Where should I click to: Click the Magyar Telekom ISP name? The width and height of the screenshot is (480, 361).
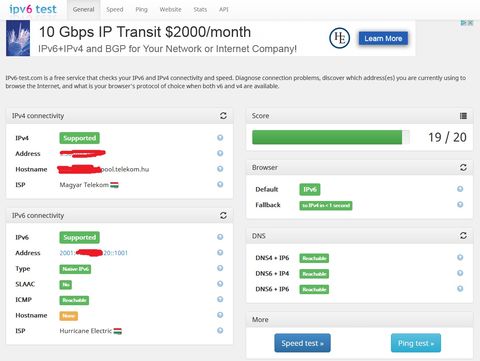tap(84, 185)
